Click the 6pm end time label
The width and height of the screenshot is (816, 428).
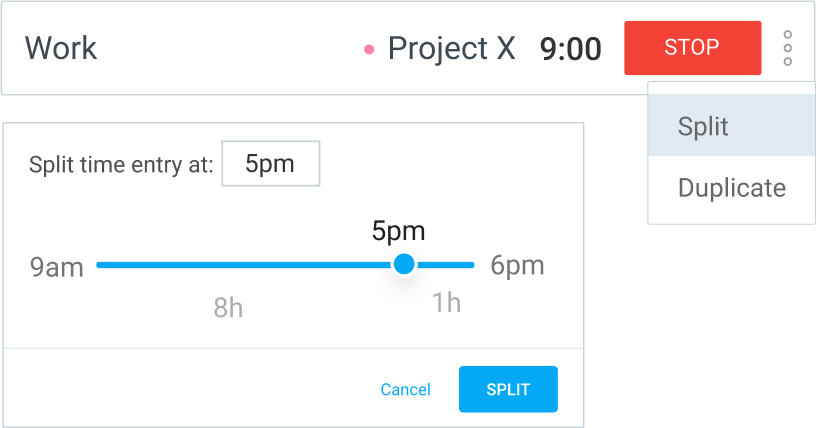point(517,266)
